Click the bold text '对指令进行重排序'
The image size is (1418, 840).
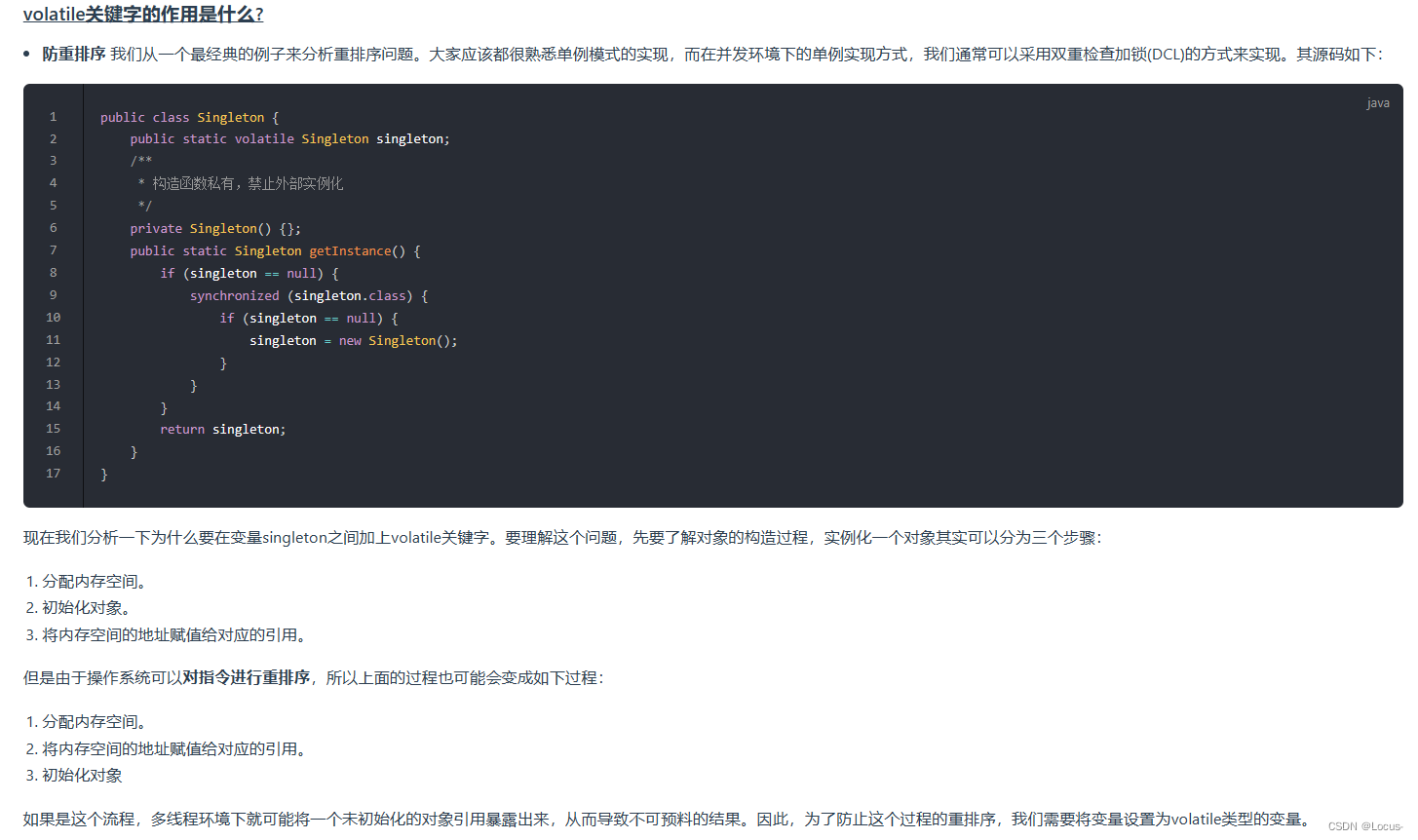tap(247, 677)
